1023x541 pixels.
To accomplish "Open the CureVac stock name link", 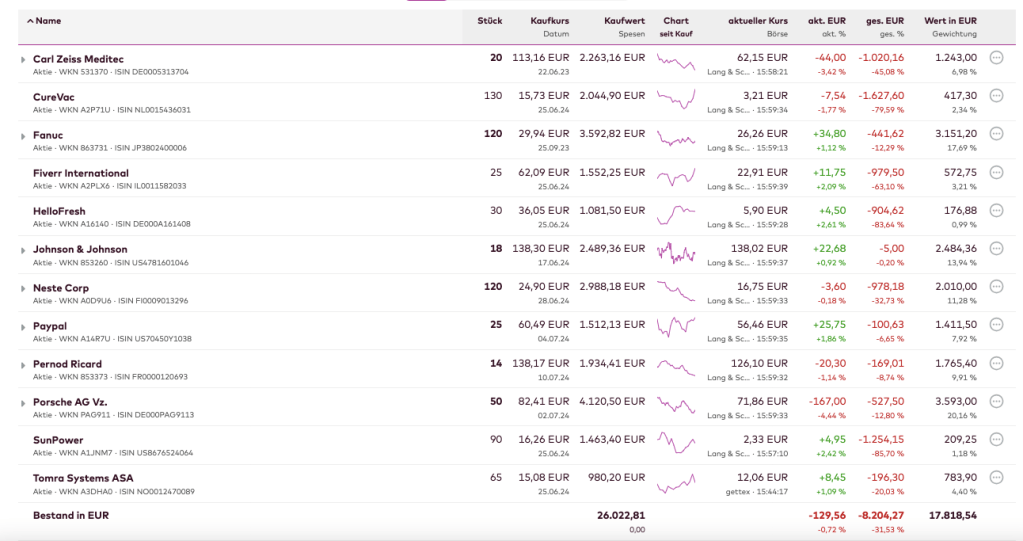I will pos(54,97).
